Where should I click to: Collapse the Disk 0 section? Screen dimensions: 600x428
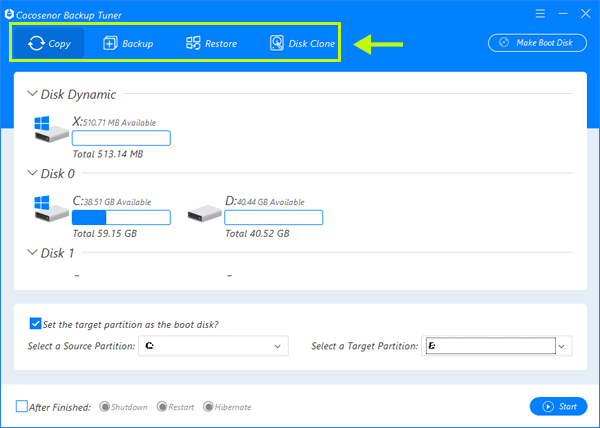tap(32, 173)
